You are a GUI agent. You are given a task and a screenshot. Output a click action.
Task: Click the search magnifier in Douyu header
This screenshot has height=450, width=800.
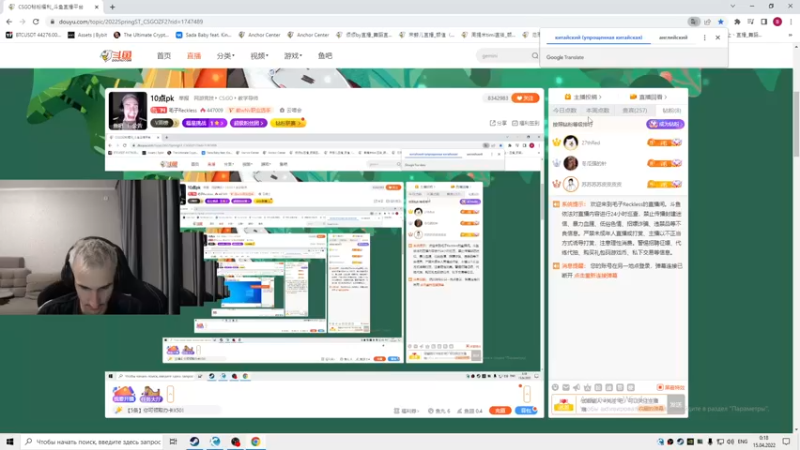(x=534, y=56)
